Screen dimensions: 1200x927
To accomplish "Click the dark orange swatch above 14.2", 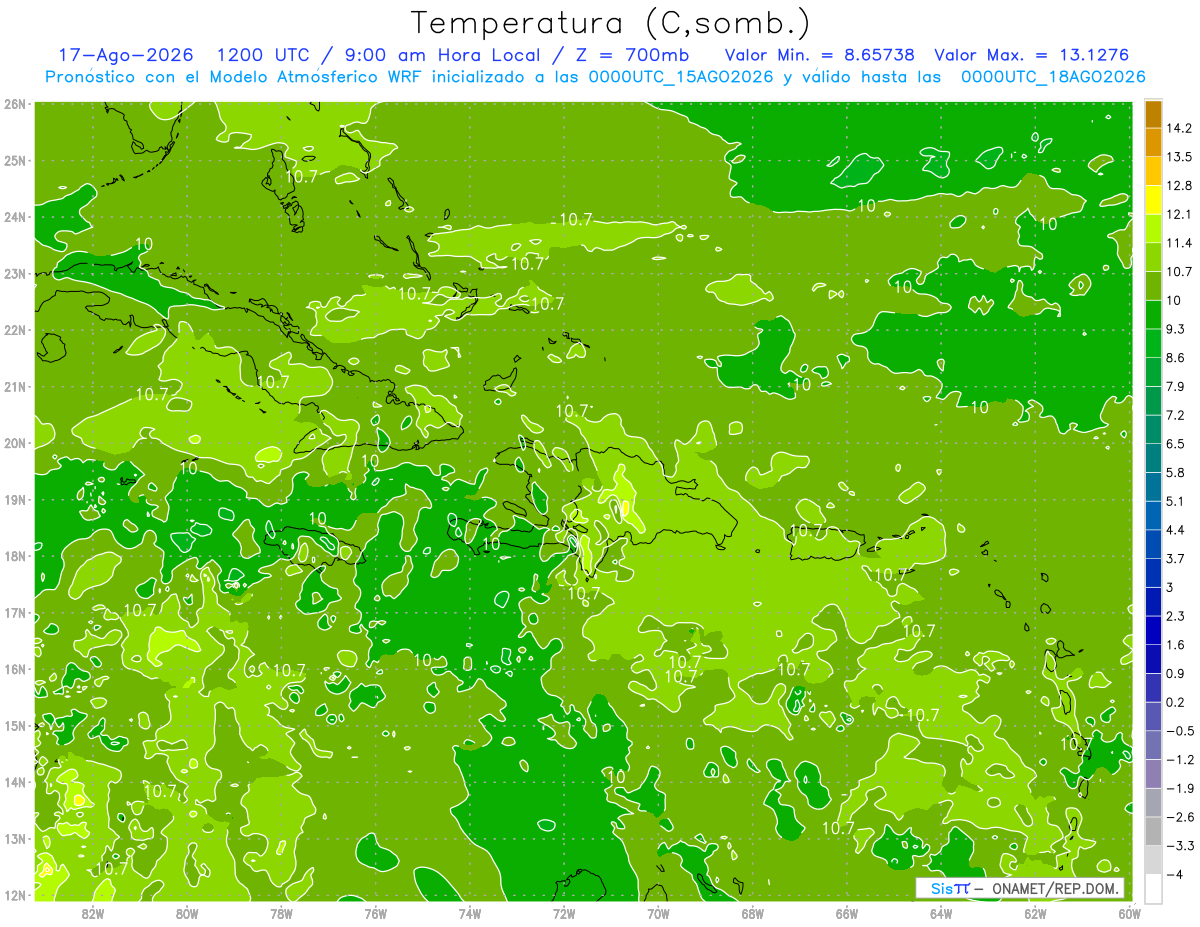I will click(x=1153, y=114).
